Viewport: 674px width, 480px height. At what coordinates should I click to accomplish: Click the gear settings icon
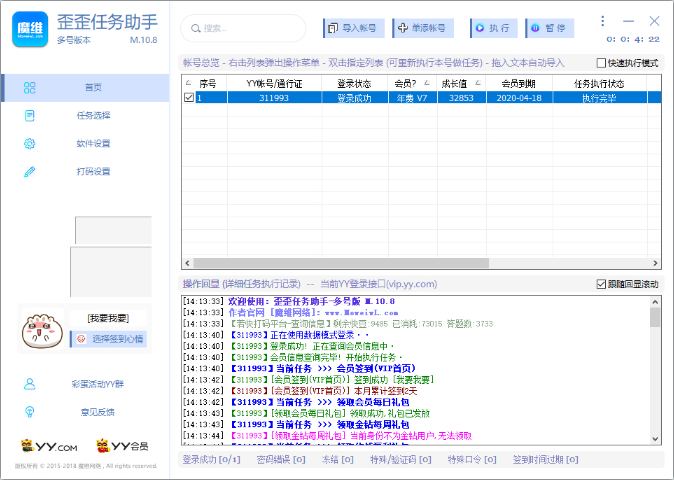30,144
